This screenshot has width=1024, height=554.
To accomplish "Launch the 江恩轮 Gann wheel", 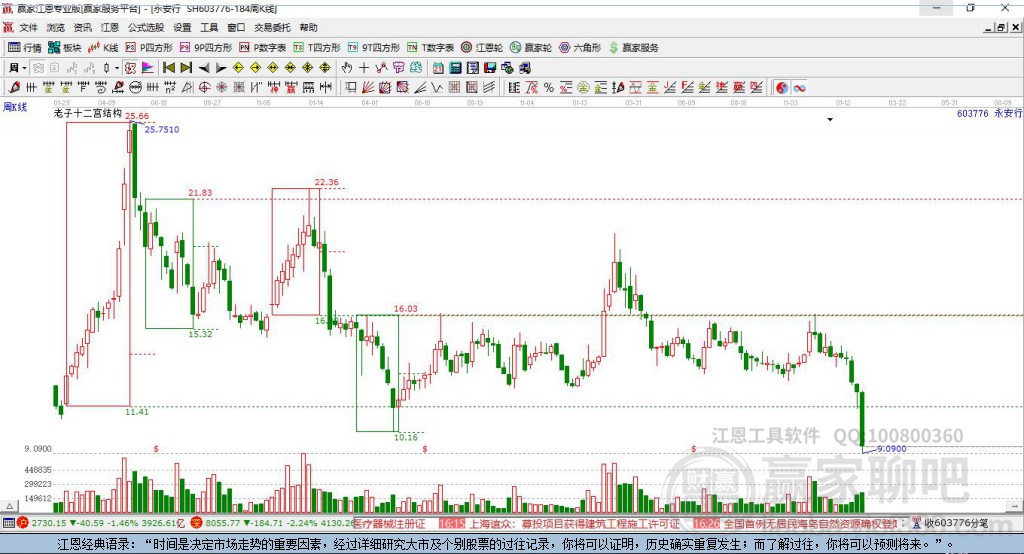I will click(x=482, y=48).
